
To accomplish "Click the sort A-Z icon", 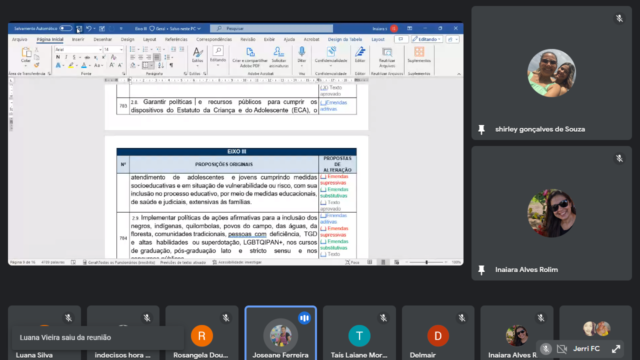I will [161, 65].
